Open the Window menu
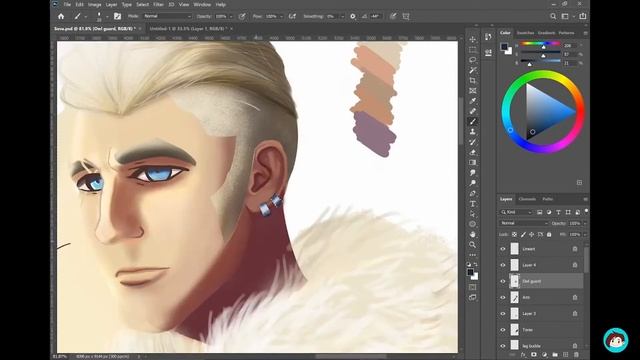Image resolution: width=640 pixels, height=360 pixels. [x=202, y=4]
